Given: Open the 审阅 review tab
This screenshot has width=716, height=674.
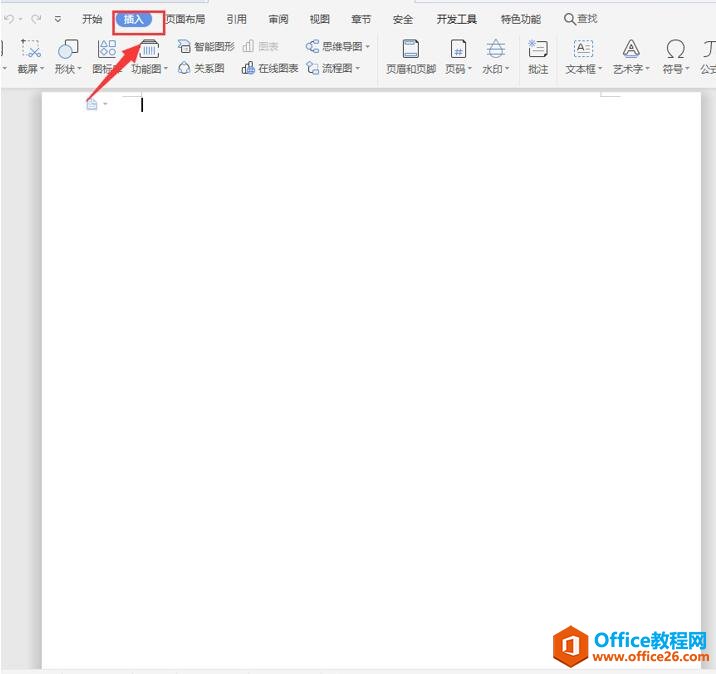Looking at the screenshot, I should click(278, 19).
